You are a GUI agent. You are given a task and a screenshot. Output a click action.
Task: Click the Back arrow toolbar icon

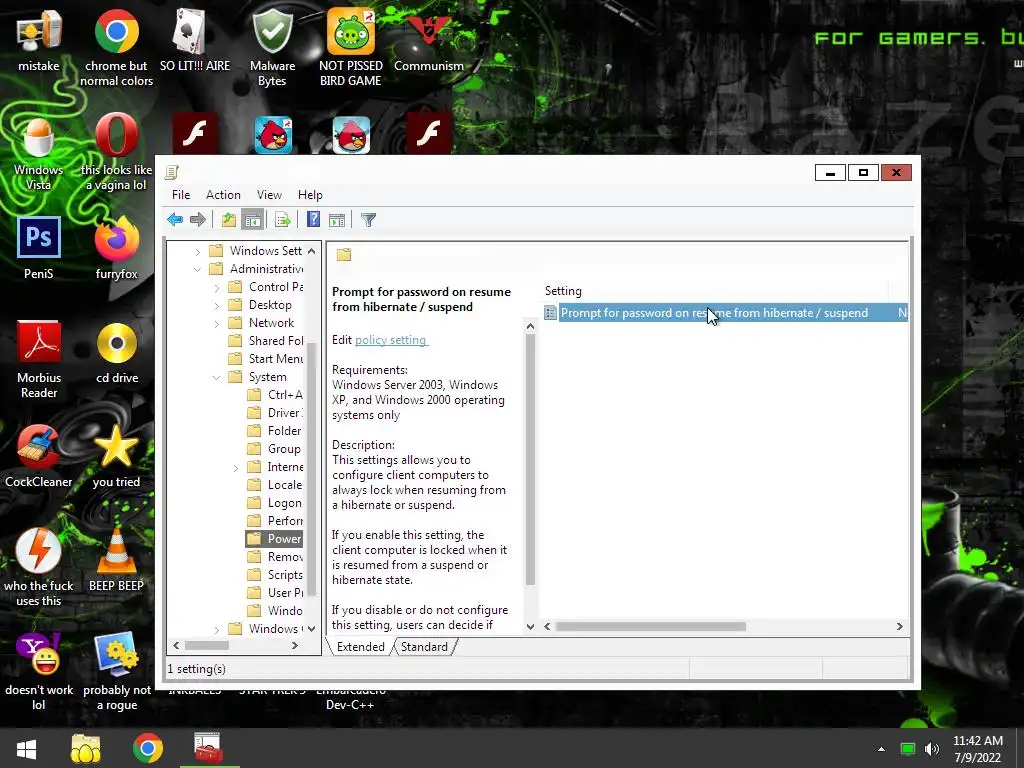coord(175,220)
